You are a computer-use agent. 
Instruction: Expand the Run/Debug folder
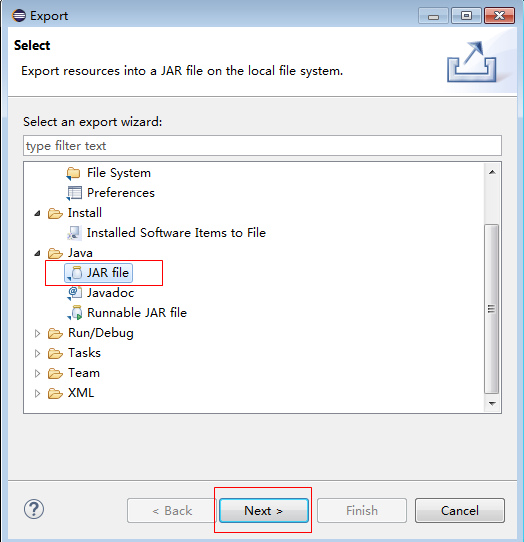point(37,334)
